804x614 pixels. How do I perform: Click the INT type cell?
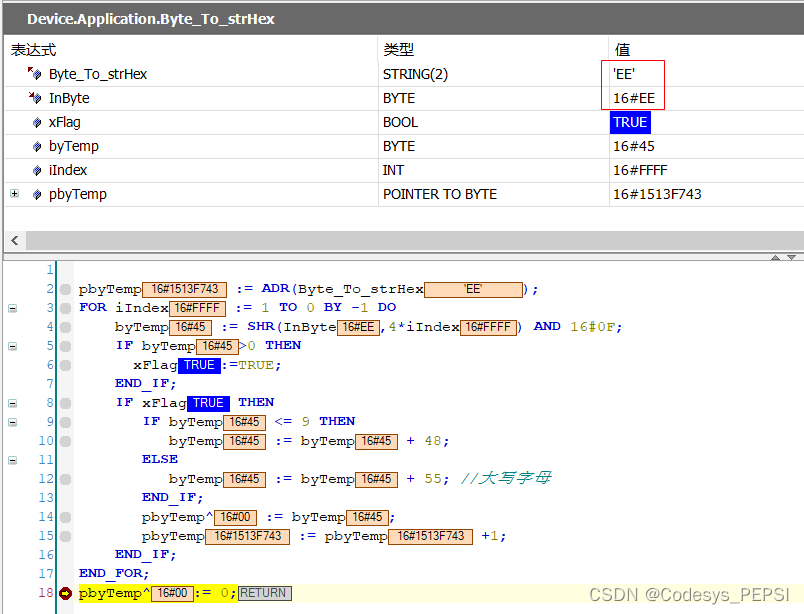(393, 170)
